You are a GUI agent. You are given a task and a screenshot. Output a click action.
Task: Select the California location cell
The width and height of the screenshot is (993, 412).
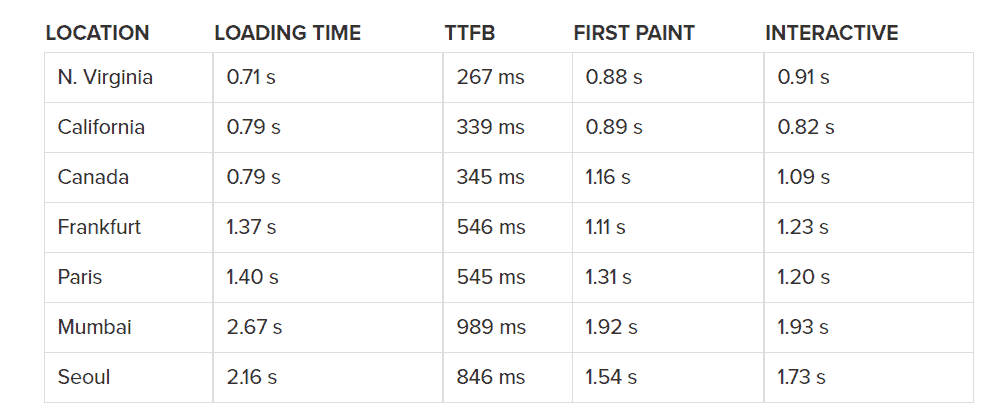click(x=101, y=127)
